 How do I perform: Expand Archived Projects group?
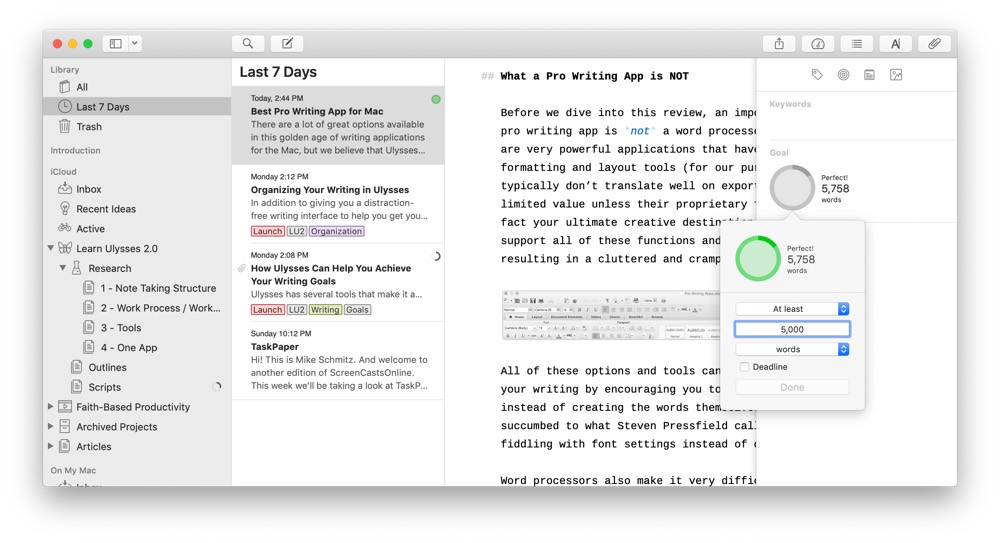50,426
